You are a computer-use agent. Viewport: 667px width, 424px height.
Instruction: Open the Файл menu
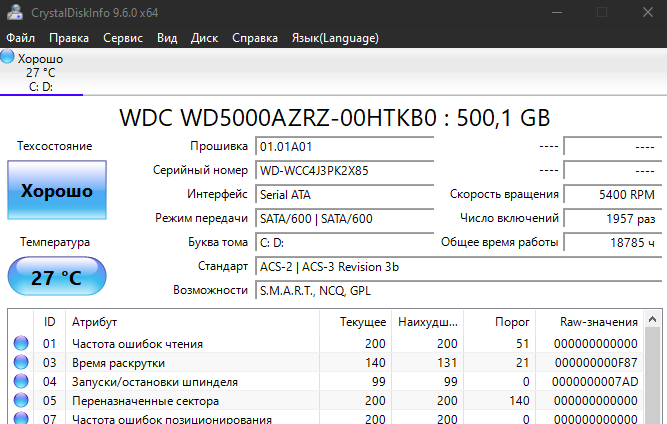point(20,38)
